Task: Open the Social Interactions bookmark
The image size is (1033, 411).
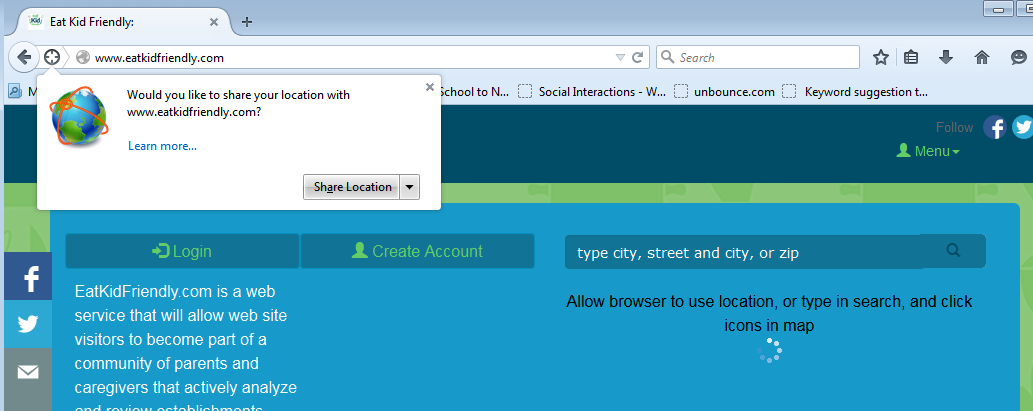Action: click(592, 92)
